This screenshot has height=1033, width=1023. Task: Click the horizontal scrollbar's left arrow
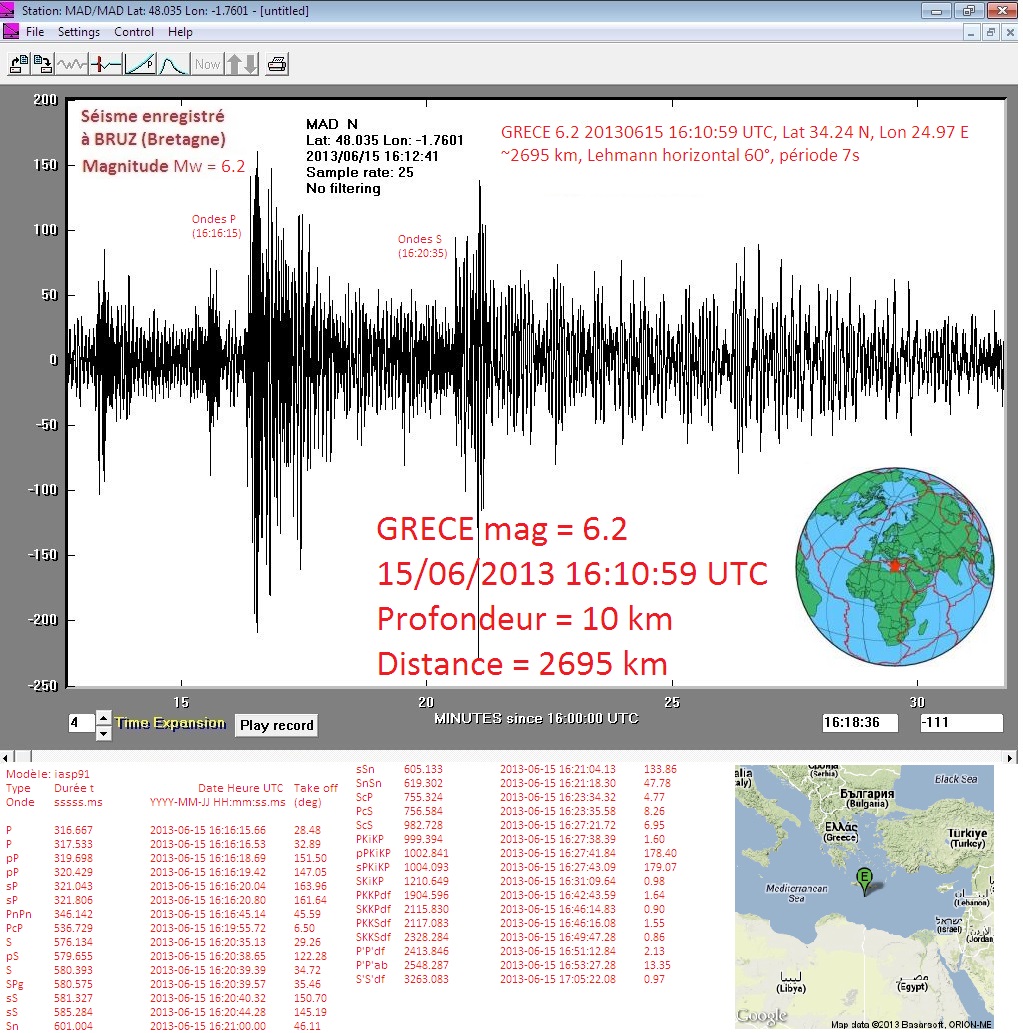7,757
